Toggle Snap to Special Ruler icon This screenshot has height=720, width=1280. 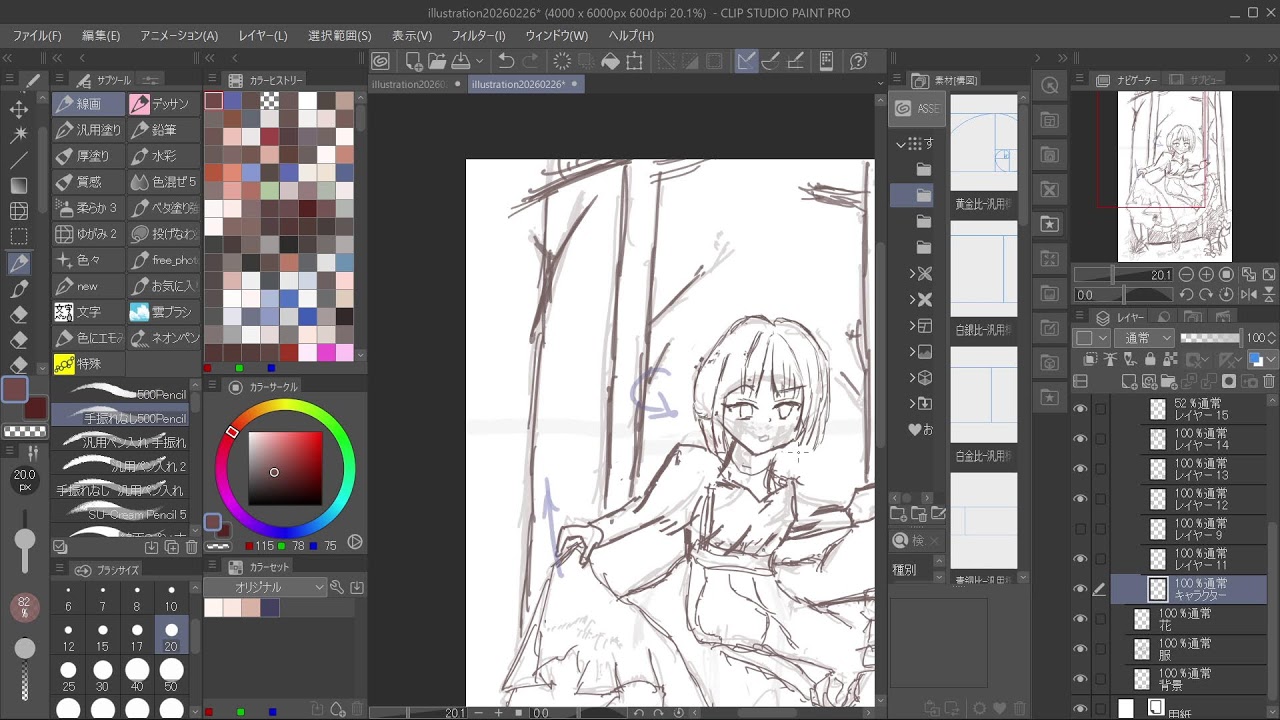pos(771,61)
